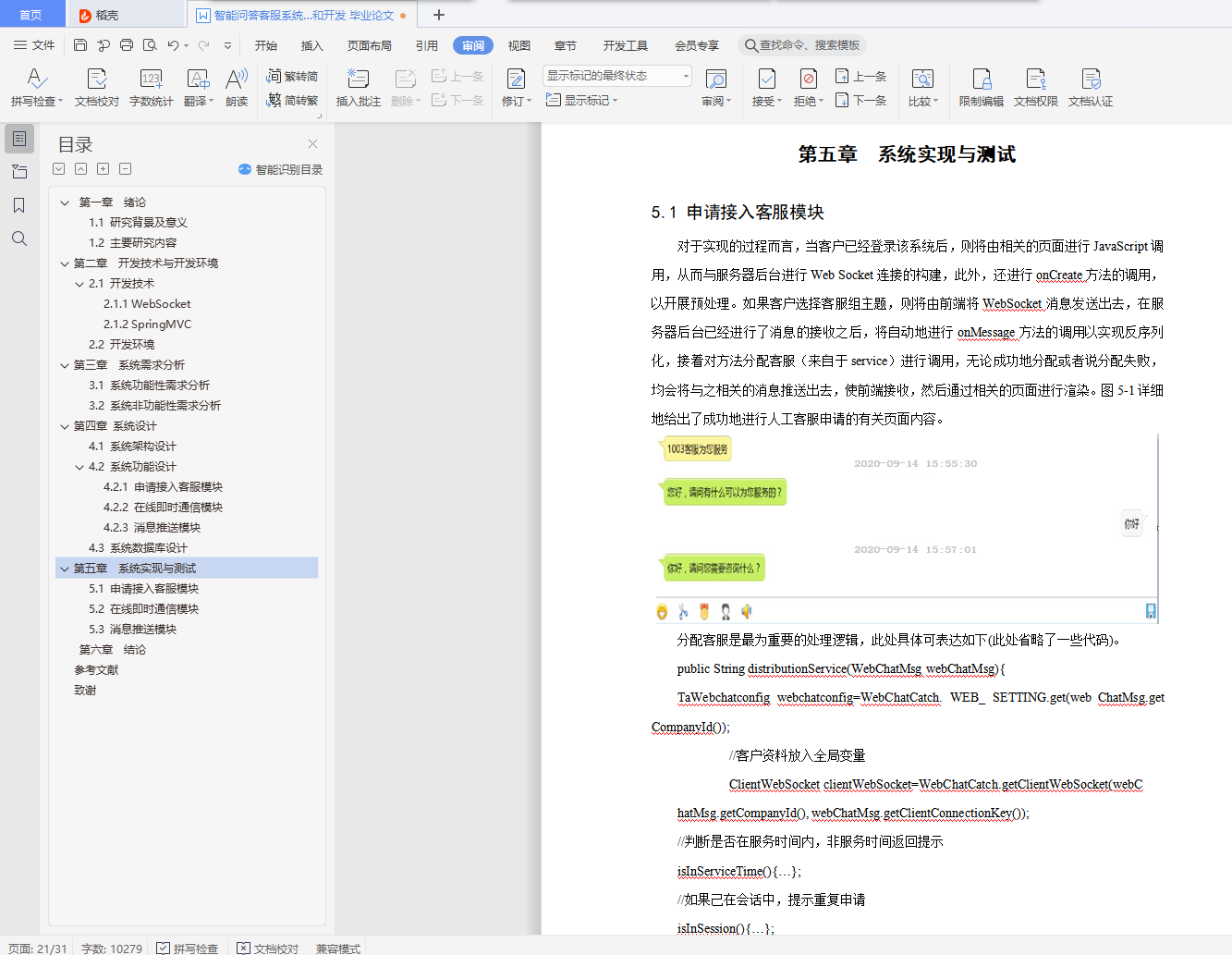The image size is (1232, 955).
Task: Select heading 5.2 在线即时通信模块 in outline
Action: pyautogui.click(x=143, y=608)
